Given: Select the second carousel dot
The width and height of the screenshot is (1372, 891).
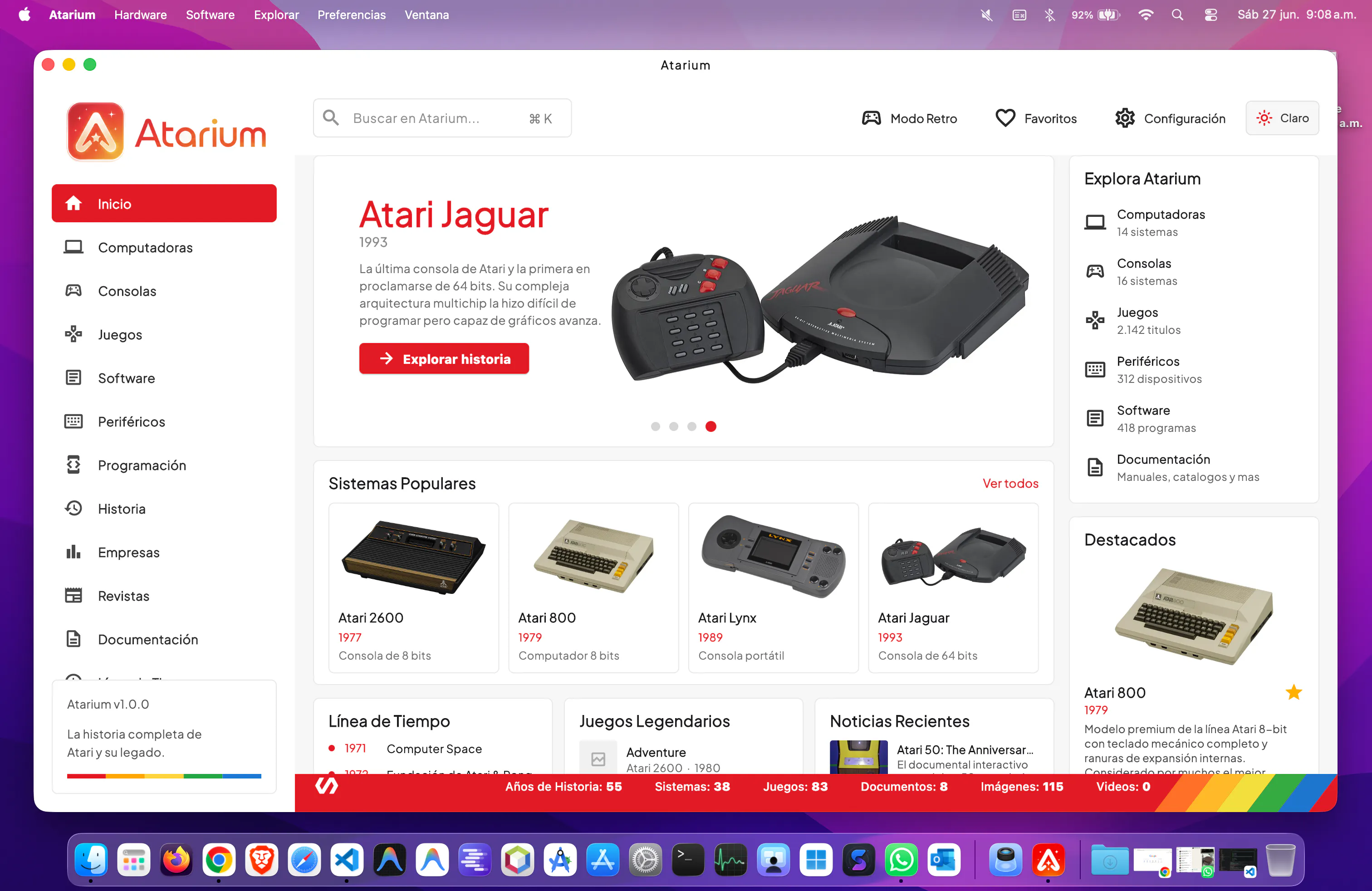Looking at the screenshot, I should [x=673, y=426].
